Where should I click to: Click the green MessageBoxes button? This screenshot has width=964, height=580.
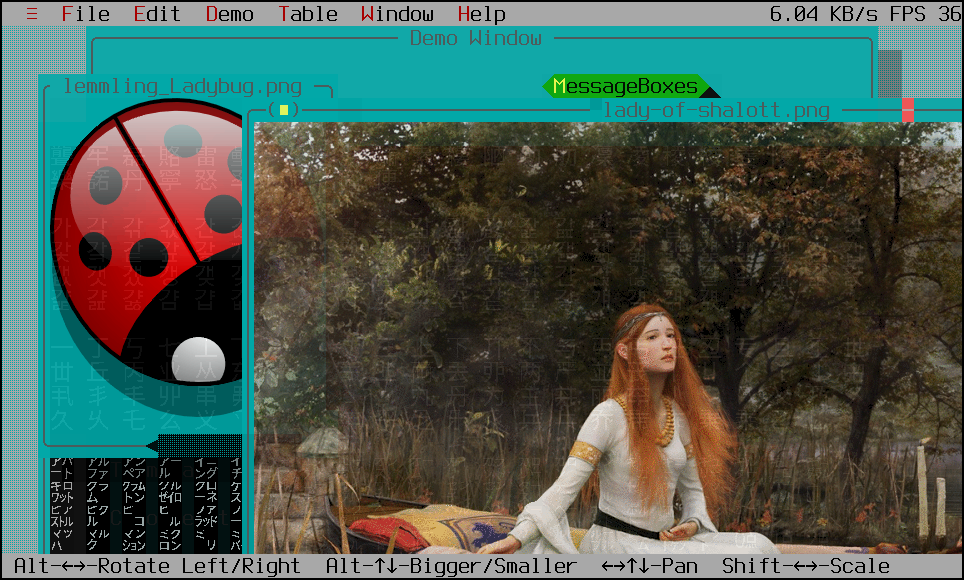pos(625,86)
